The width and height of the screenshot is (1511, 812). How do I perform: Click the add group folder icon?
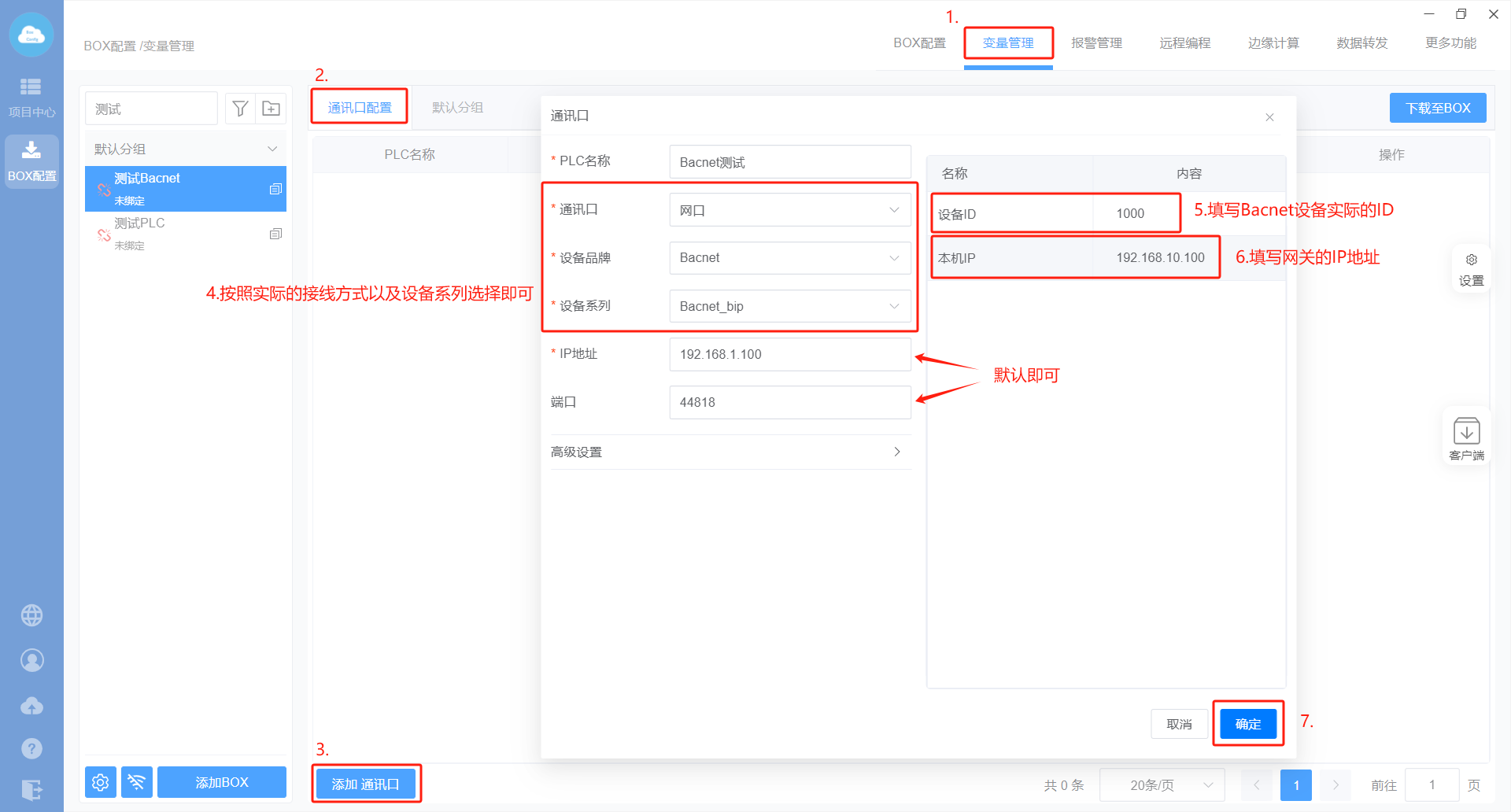tap(271, 109)
